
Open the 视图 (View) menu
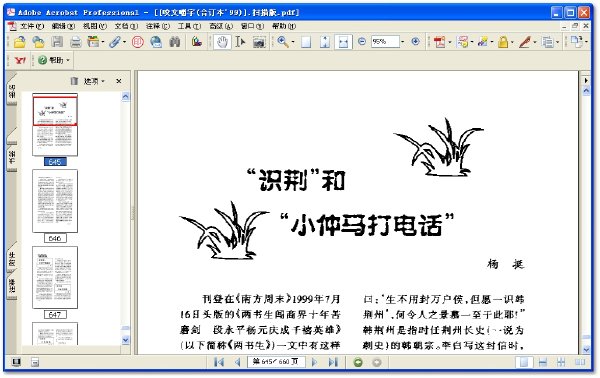pos(95,26)
